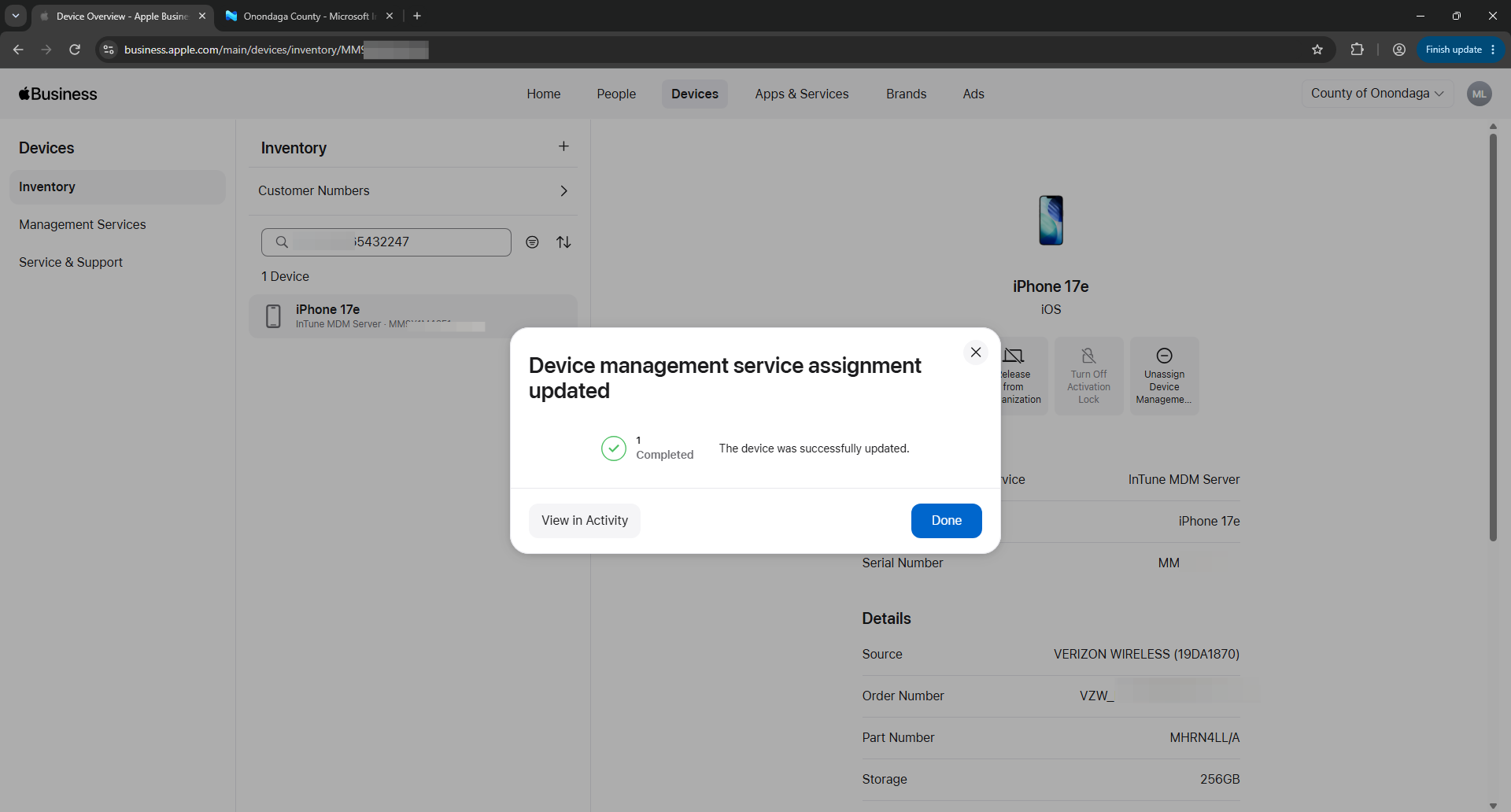Click the browser back arrow
This screenshot has height=812, width=1511.
pos(18,50)
